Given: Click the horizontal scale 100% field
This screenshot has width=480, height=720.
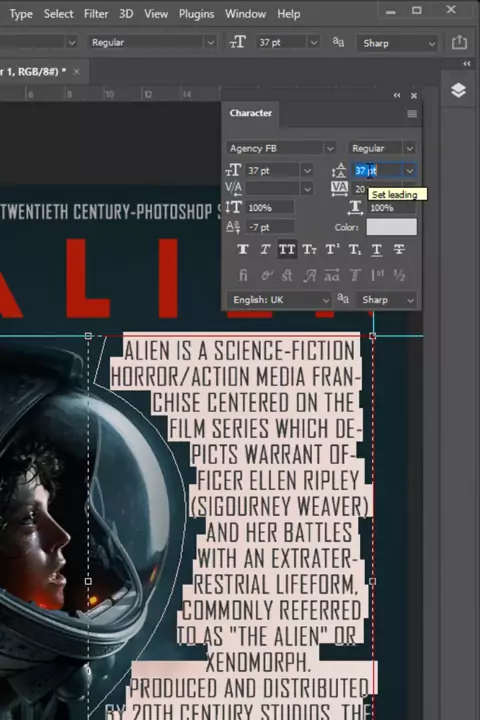Looking at the screenshot, I should point(392,208).
